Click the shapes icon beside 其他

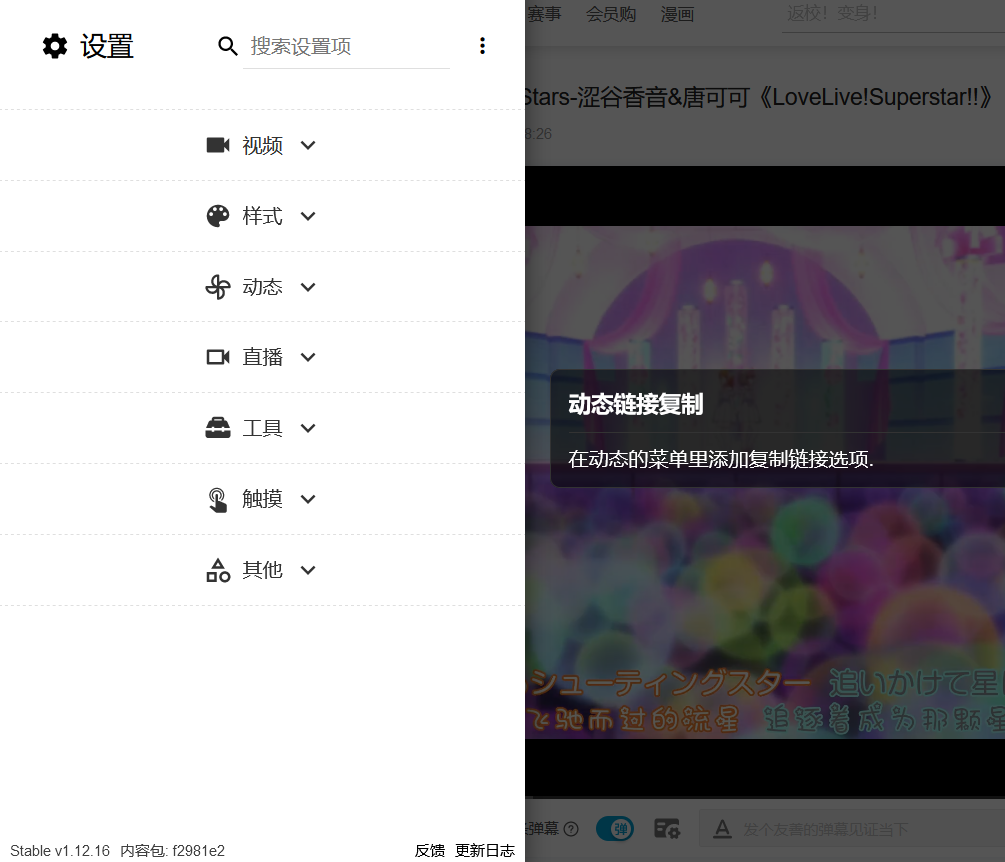click(218, 570)
